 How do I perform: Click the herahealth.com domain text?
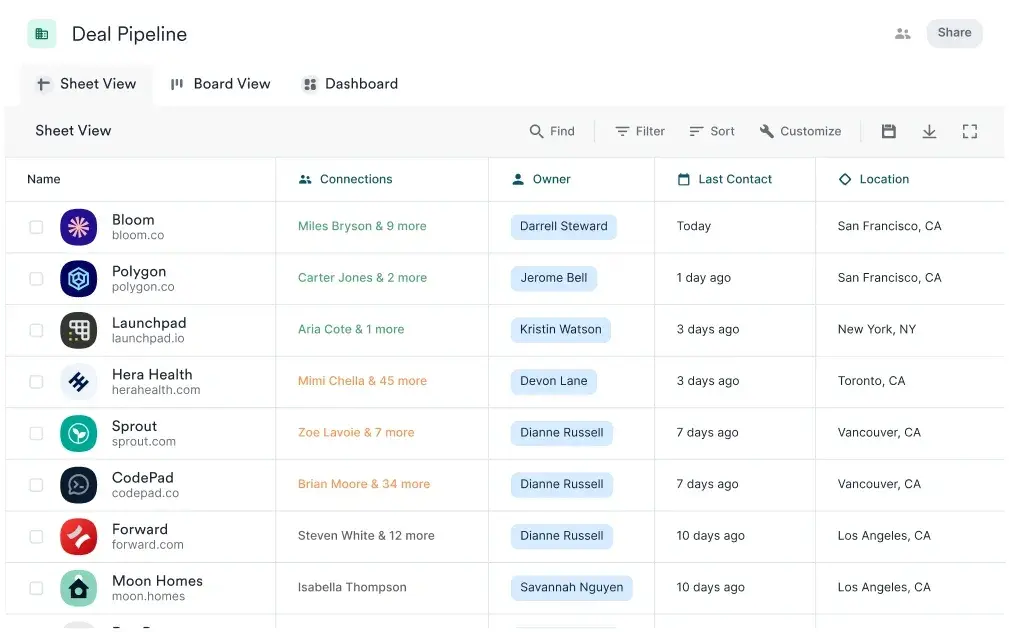tap(156, 390)
